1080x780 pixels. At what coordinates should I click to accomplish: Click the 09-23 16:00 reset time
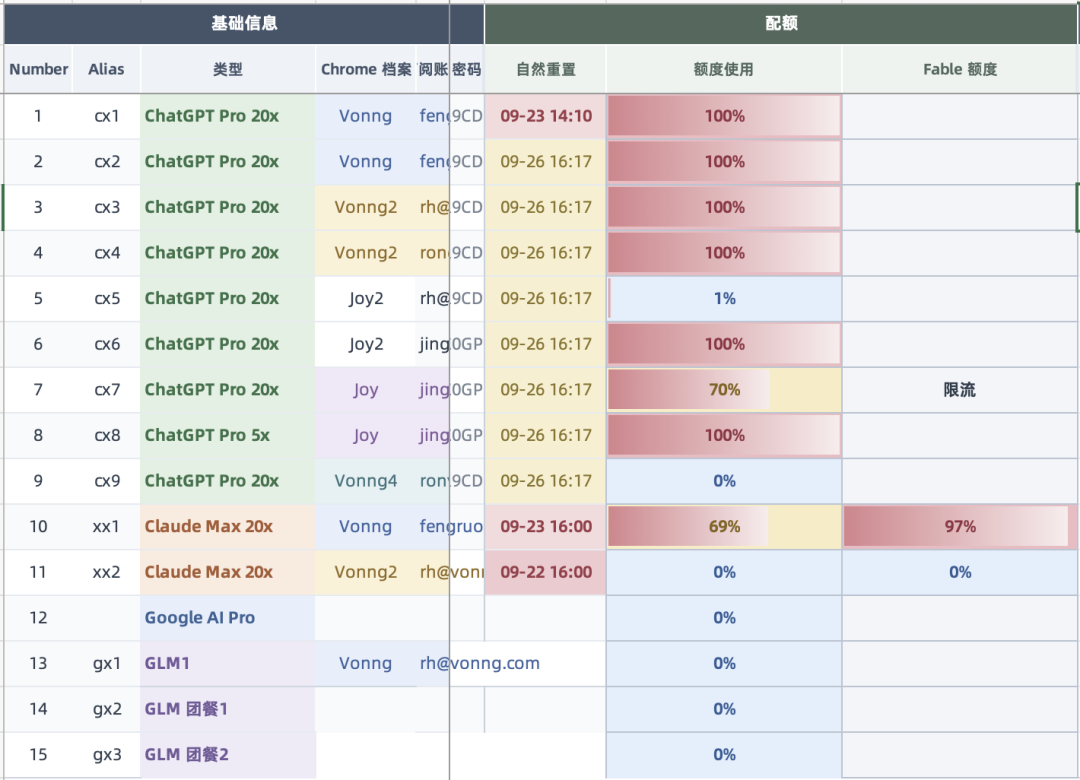tap(546, 526)
